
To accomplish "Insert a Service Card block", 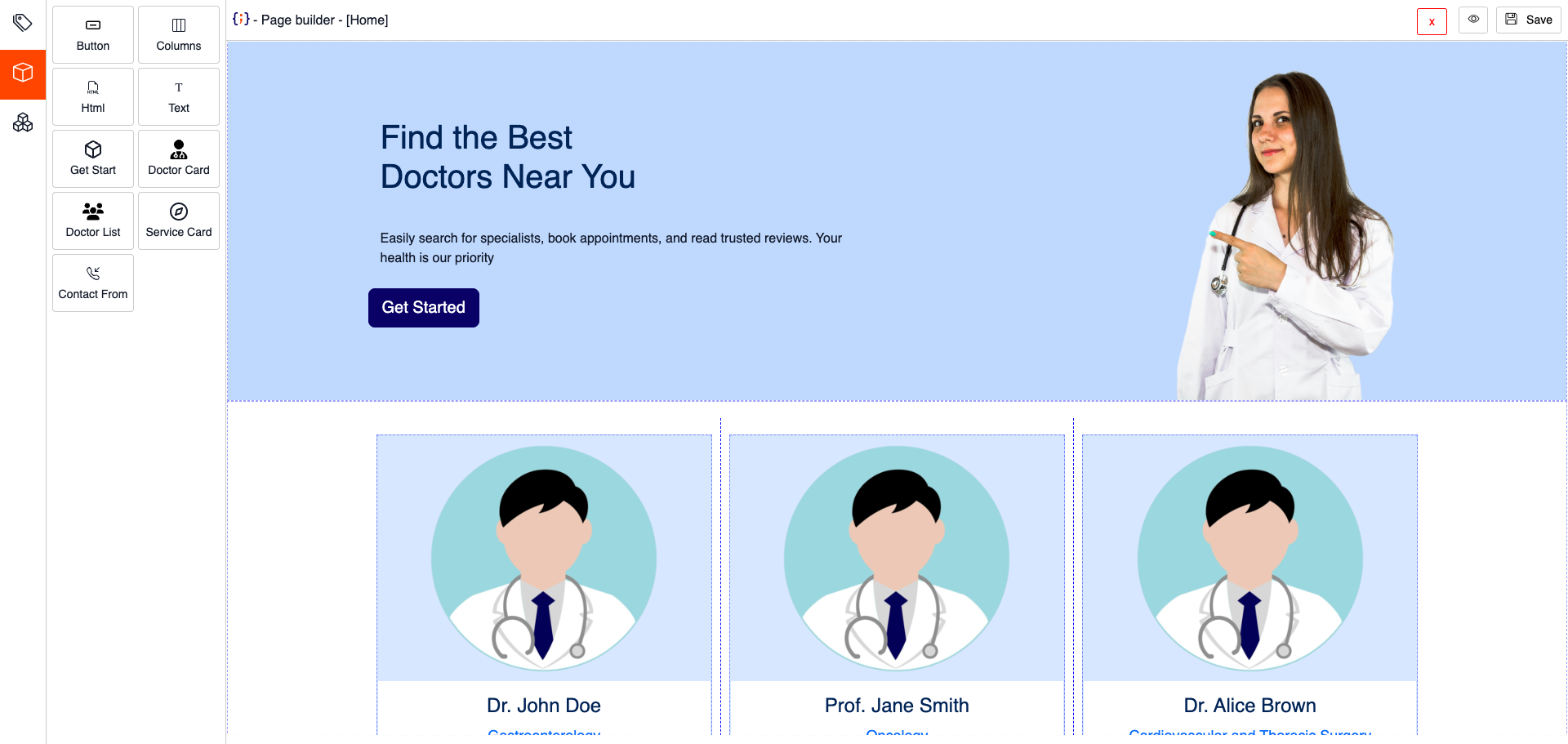I will [x=179, y=221].
